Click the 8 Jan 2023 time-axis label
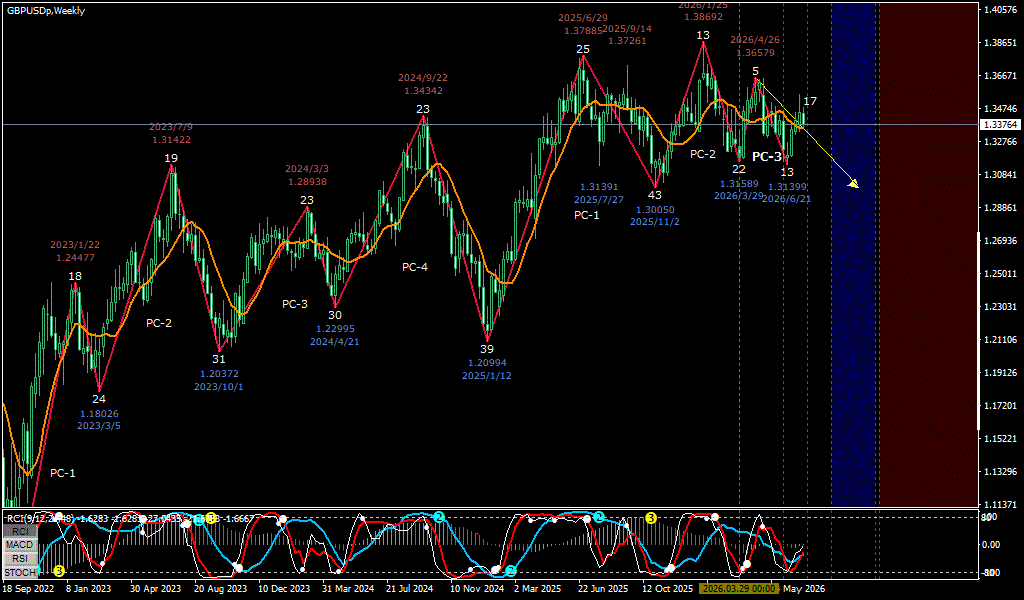Image resolution: width=1024 pixels, height=600 pixels. click(89, 588)
